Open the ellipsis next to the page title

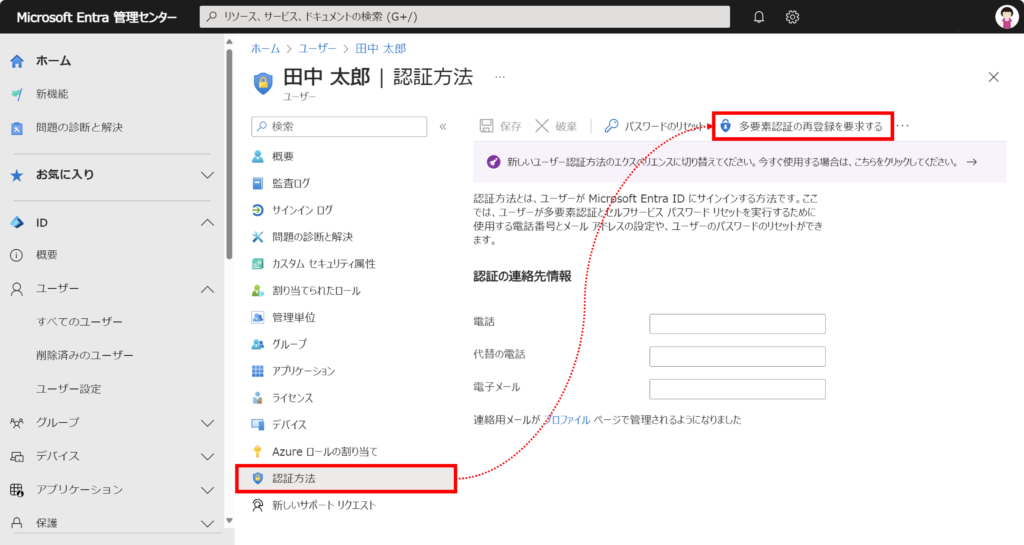coord(500,77)
